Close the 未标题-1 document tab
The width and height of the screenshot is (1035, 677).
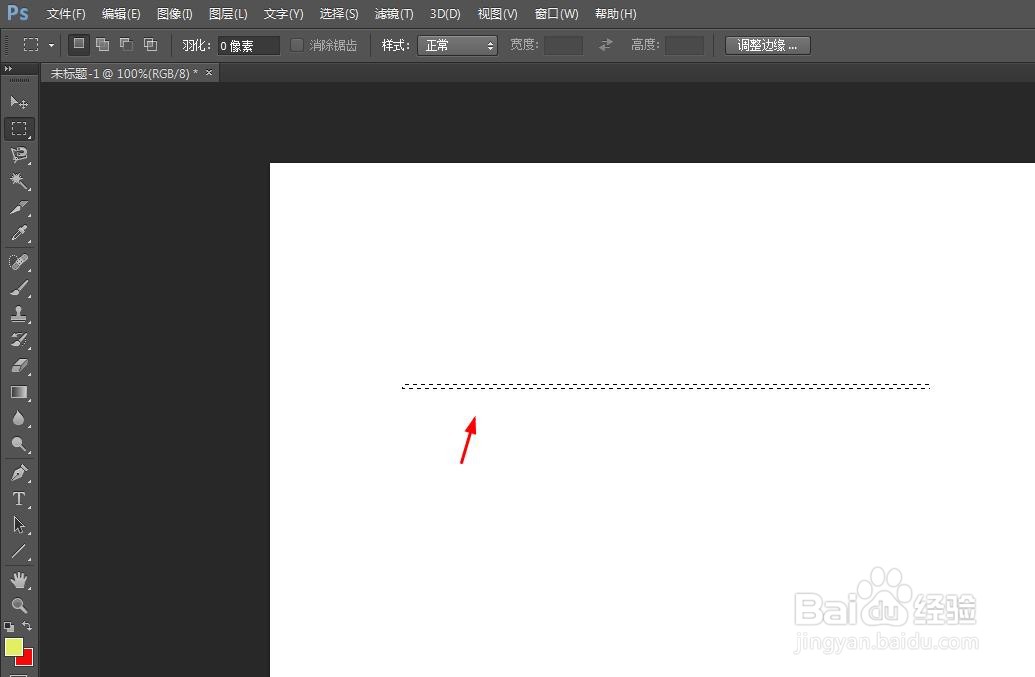207,72
